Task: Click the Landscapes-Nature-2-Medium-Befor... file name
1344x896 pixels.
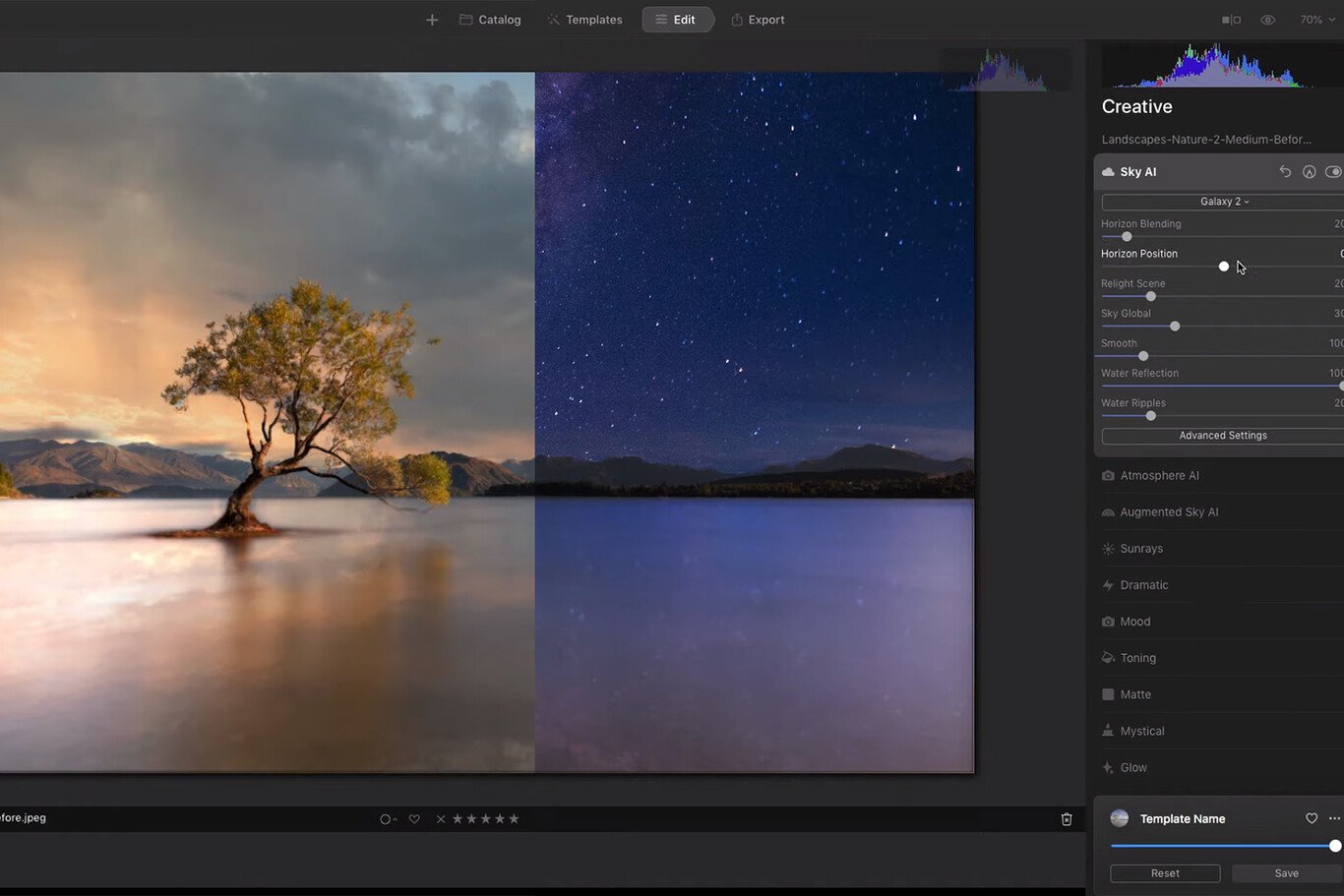Action: (x=1206, y=140)
